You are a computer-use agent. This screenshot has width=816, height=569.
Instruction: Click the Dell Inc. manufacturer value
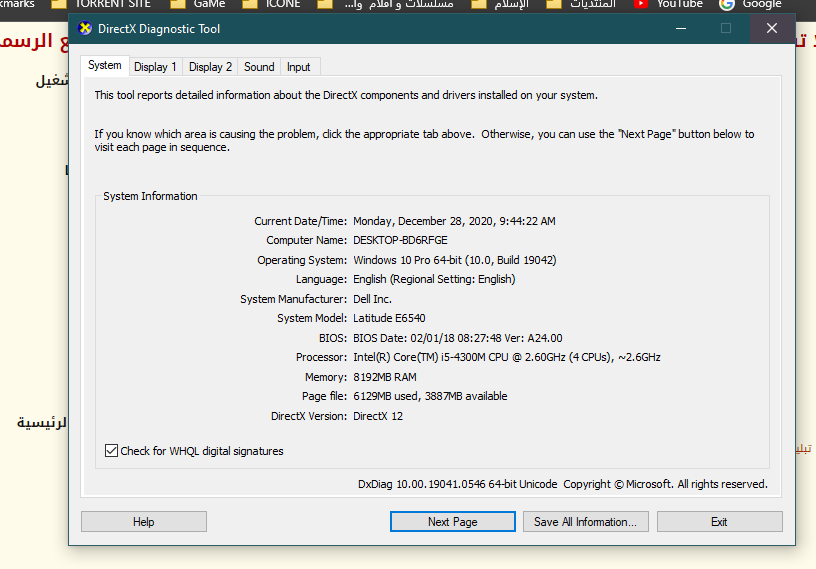coord(372,299)
